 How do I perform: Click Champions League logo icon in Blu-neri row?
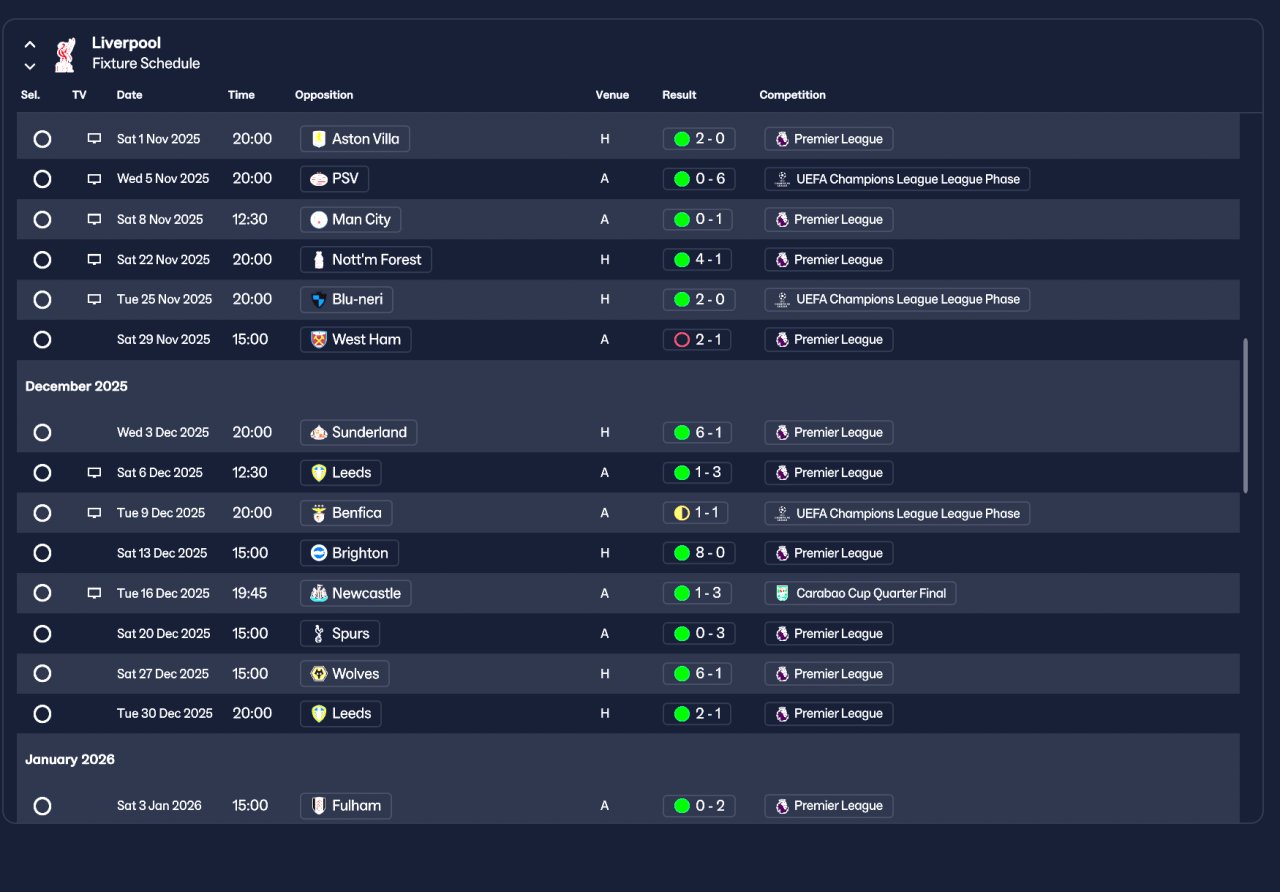point(782,299)
